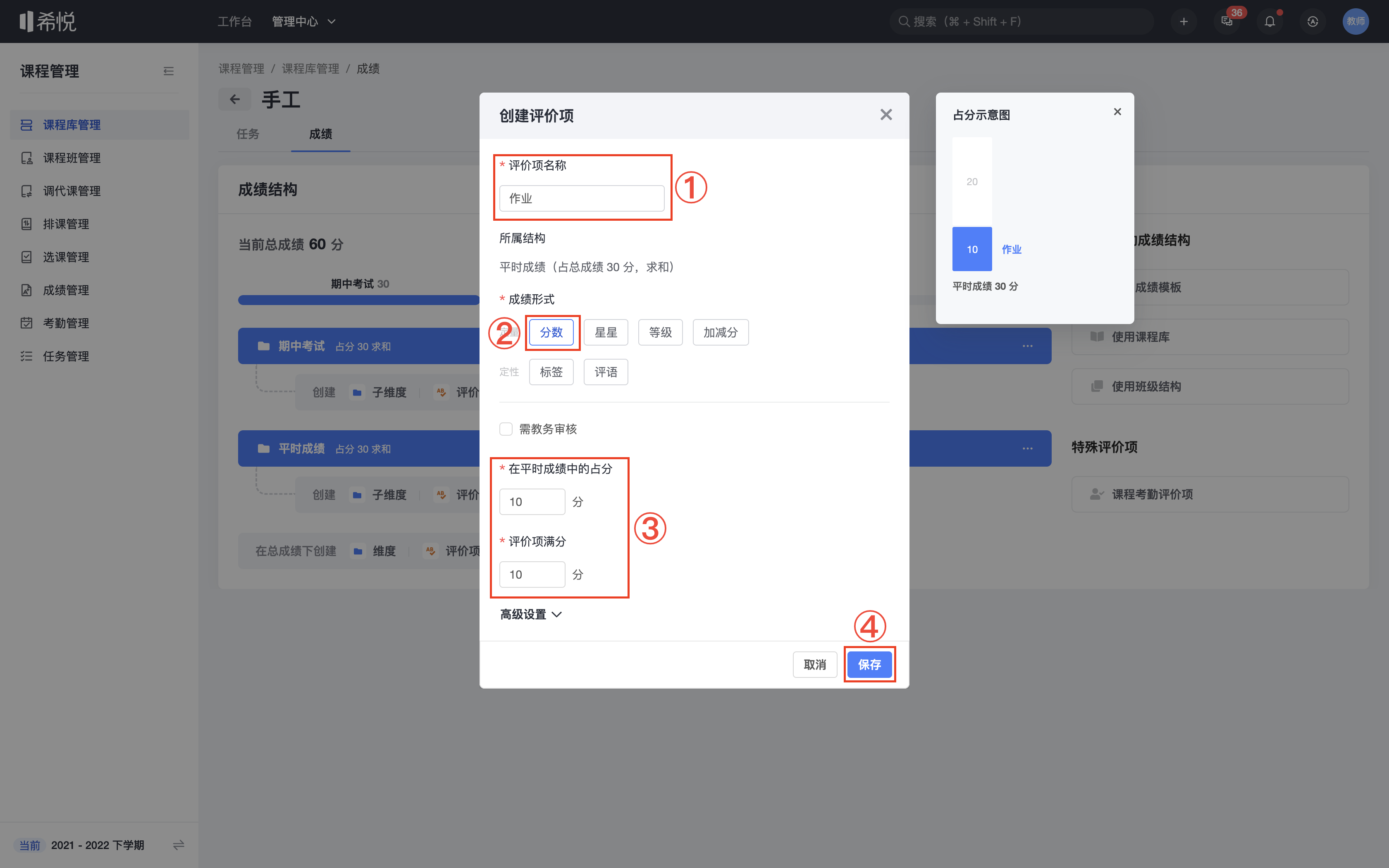Click the search box in top bar
This screenshot has width=1389, height=868.
(1021, 21)
